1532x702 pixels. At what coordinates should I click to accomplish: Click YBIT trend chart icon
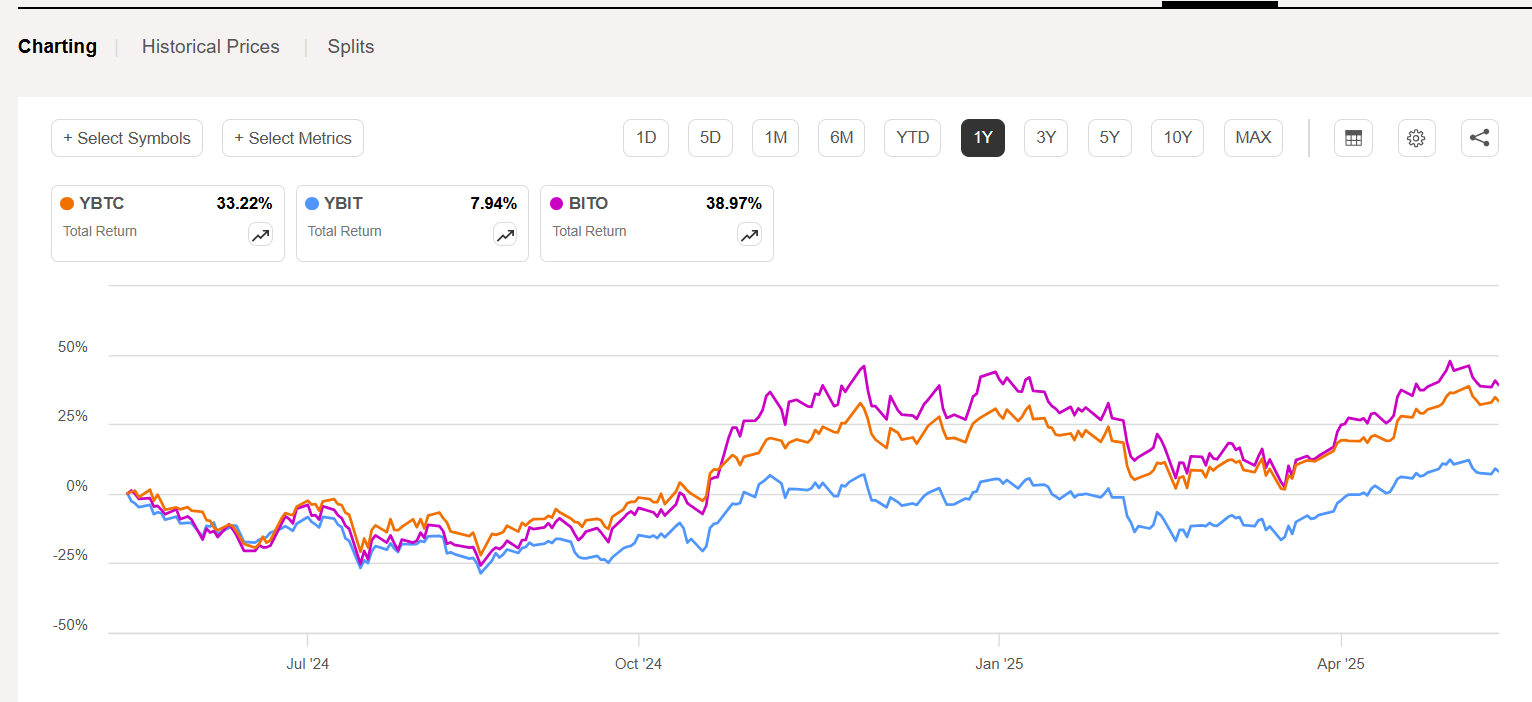[505, 235]
